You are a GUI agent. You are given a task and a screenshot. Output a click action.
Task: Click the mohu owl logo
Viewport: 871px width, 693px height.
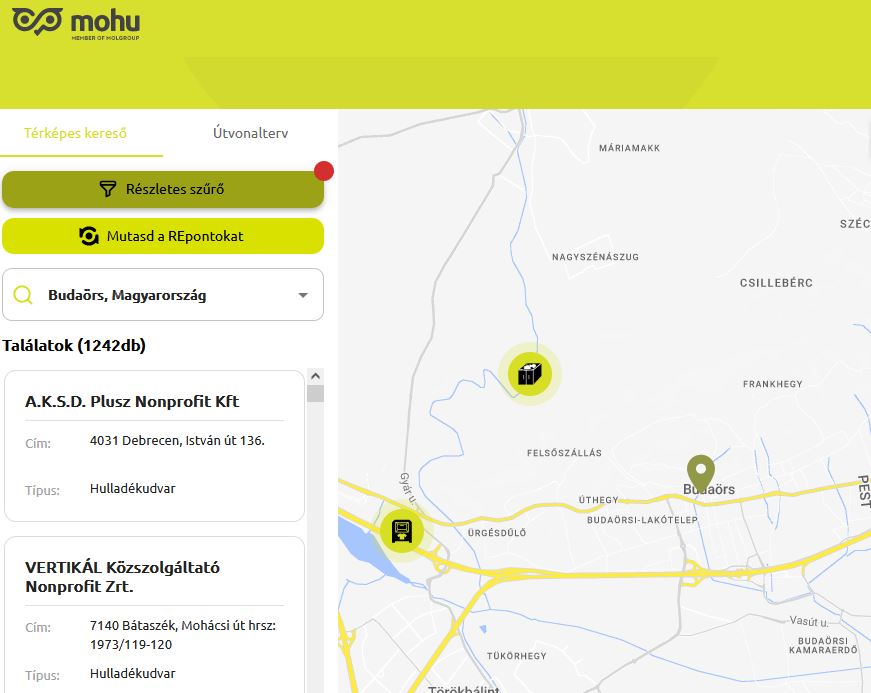37,22
